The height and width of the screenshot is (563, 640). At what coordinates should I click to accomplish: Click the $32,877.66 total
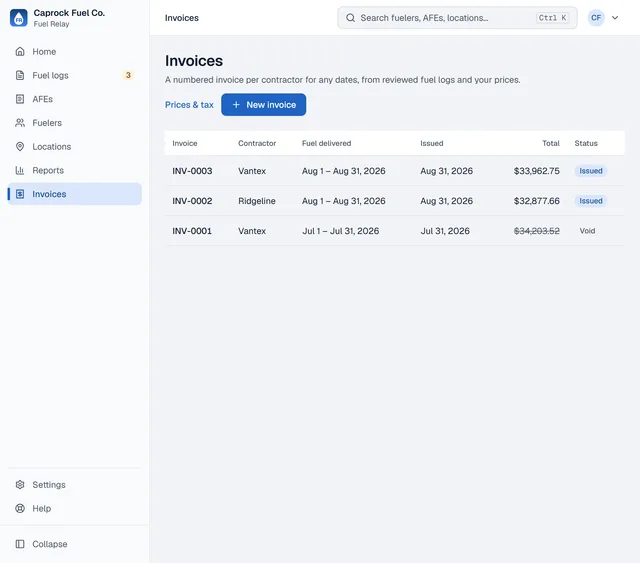536,201
